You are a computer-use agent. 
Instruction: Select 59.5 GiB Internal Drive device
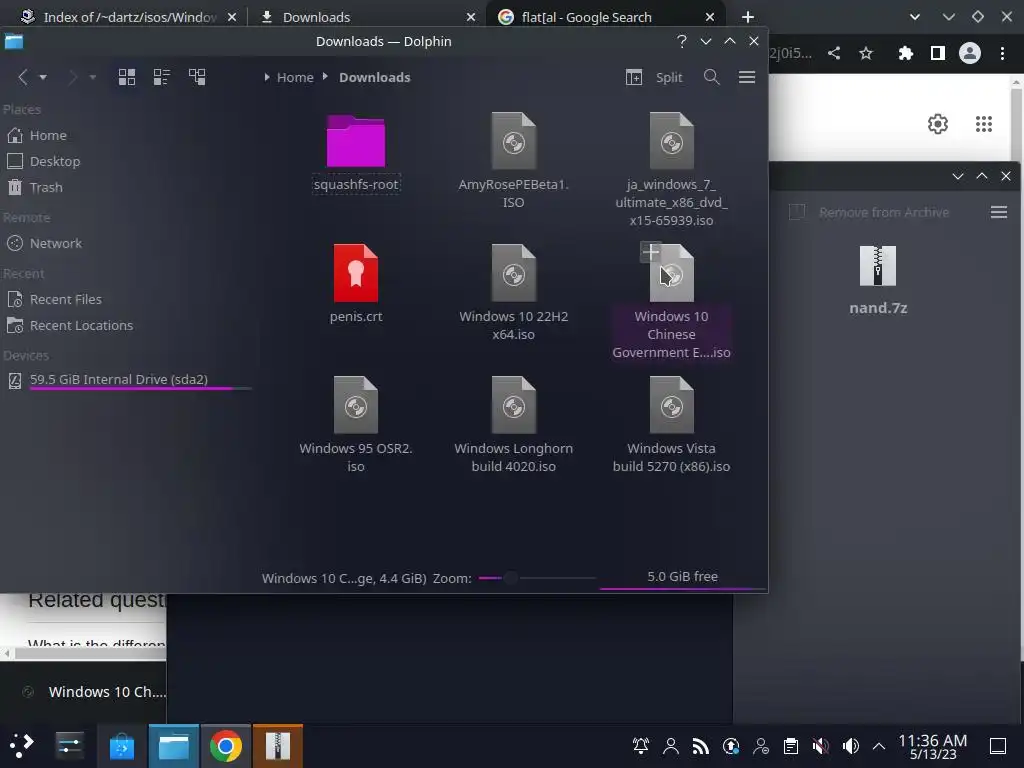127,379
